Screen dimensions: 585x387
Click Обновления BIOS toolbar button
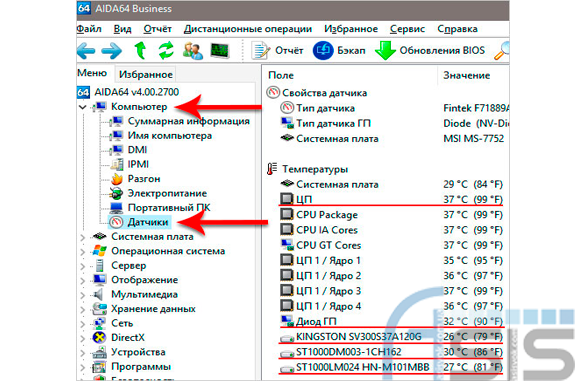[x=430, y=50]
